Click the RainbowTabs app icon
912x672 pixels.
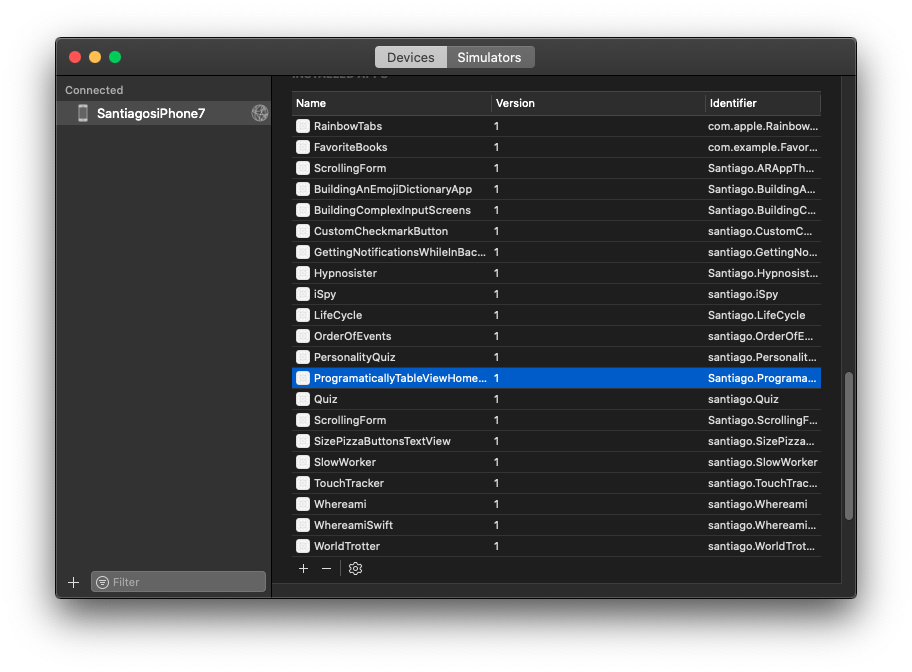[303, 126]
